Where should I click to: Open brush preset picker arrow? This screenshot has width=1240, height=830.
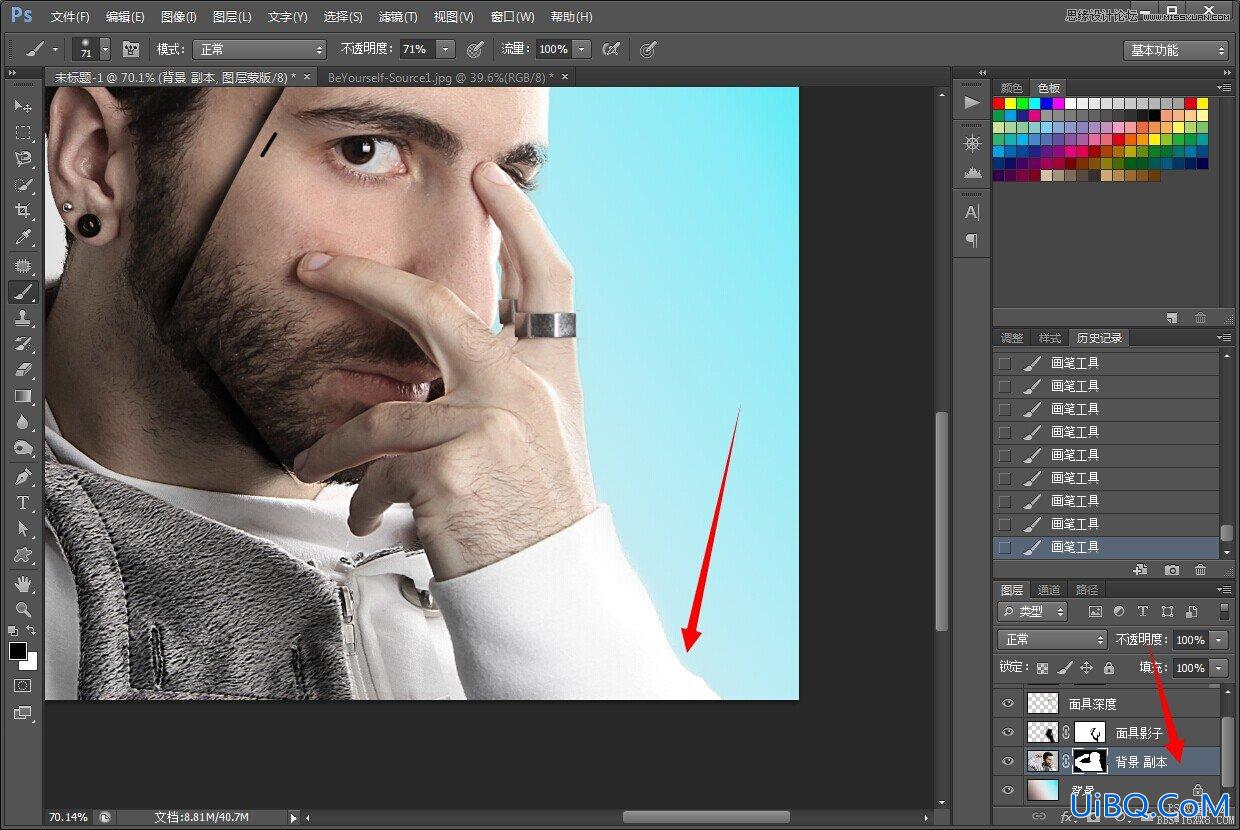pyautogui.click(x=105, y=49)
